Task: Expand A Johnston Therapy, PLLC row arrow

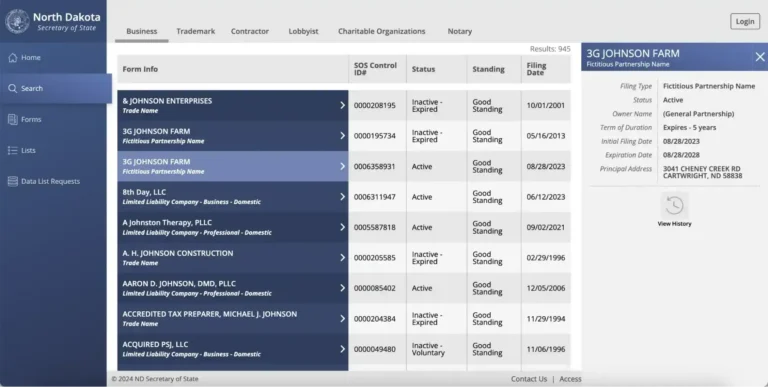Action: tap(342, 227)
